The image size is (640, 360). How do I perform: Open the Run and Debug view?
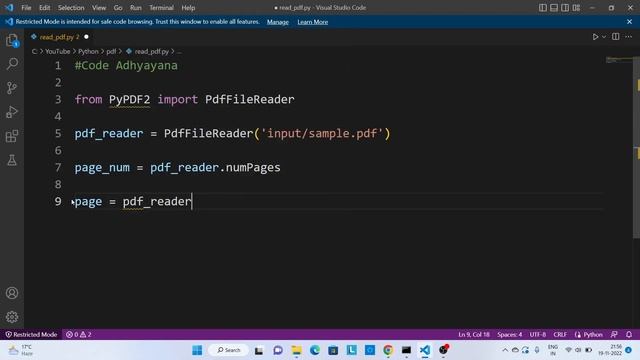12,112
